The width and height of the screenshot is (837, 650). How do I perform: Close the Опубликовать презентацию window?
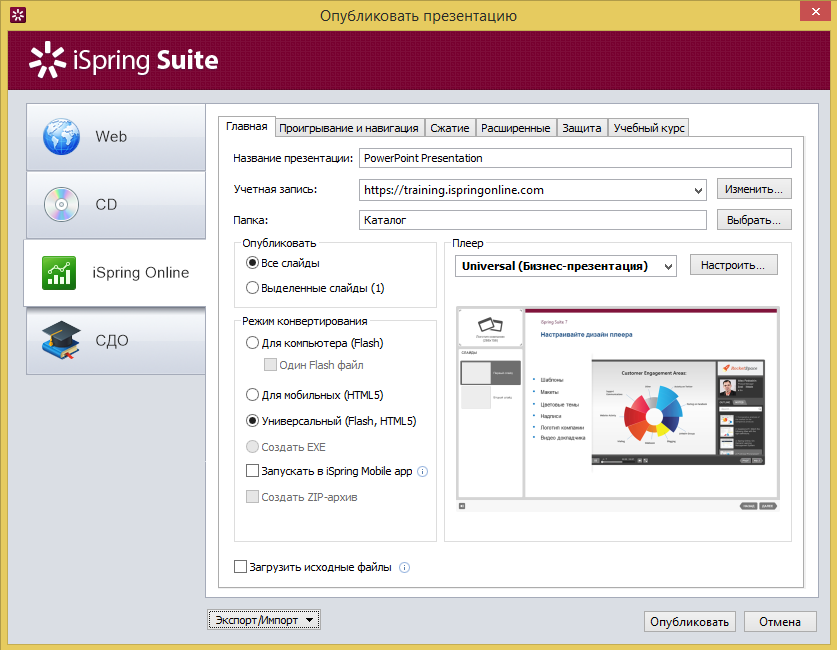click(x=816, y=11)
